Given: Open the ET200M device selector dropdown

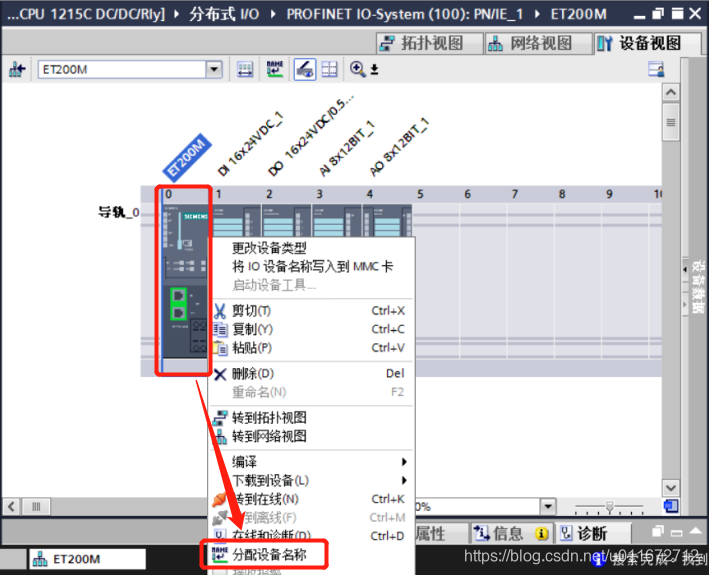Looking at the screenshot, I should tap(214, 70).
